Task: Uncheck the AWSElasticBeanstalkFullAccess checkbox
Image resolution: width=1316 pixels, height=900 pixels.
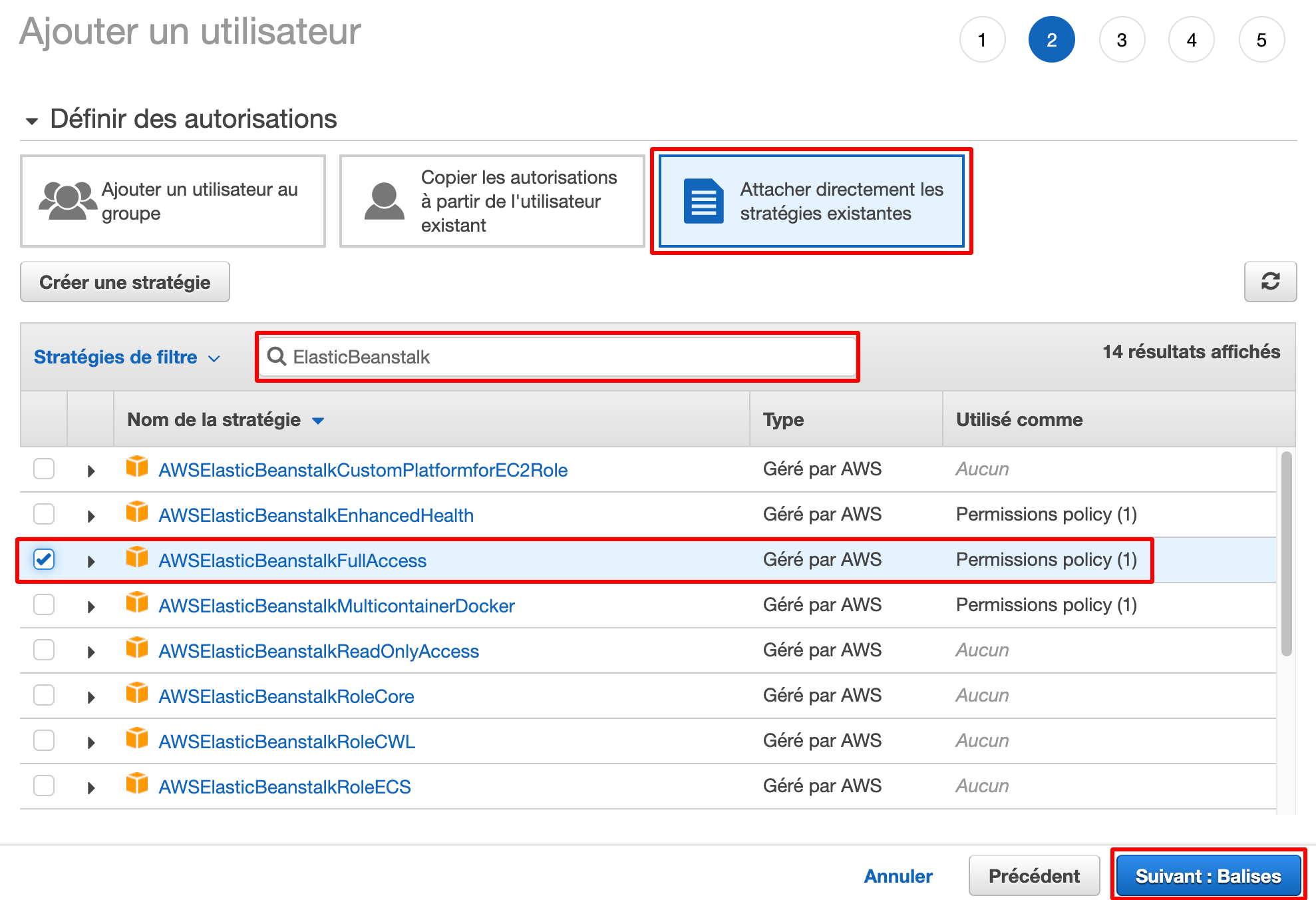Action: 44,559
